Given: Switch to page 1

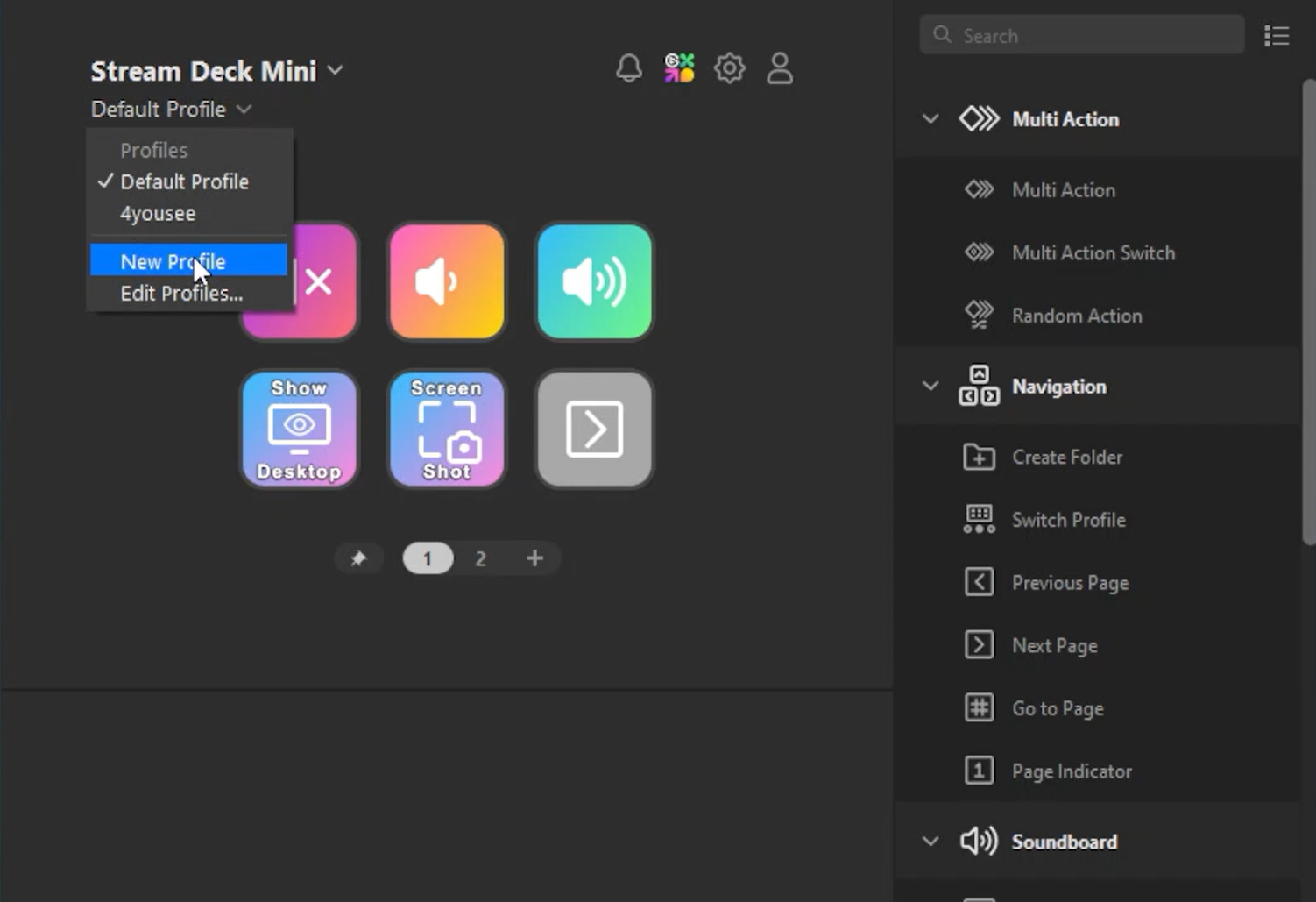Looking at the screenshot, I should pyautogui.click(x=428, y=558).
